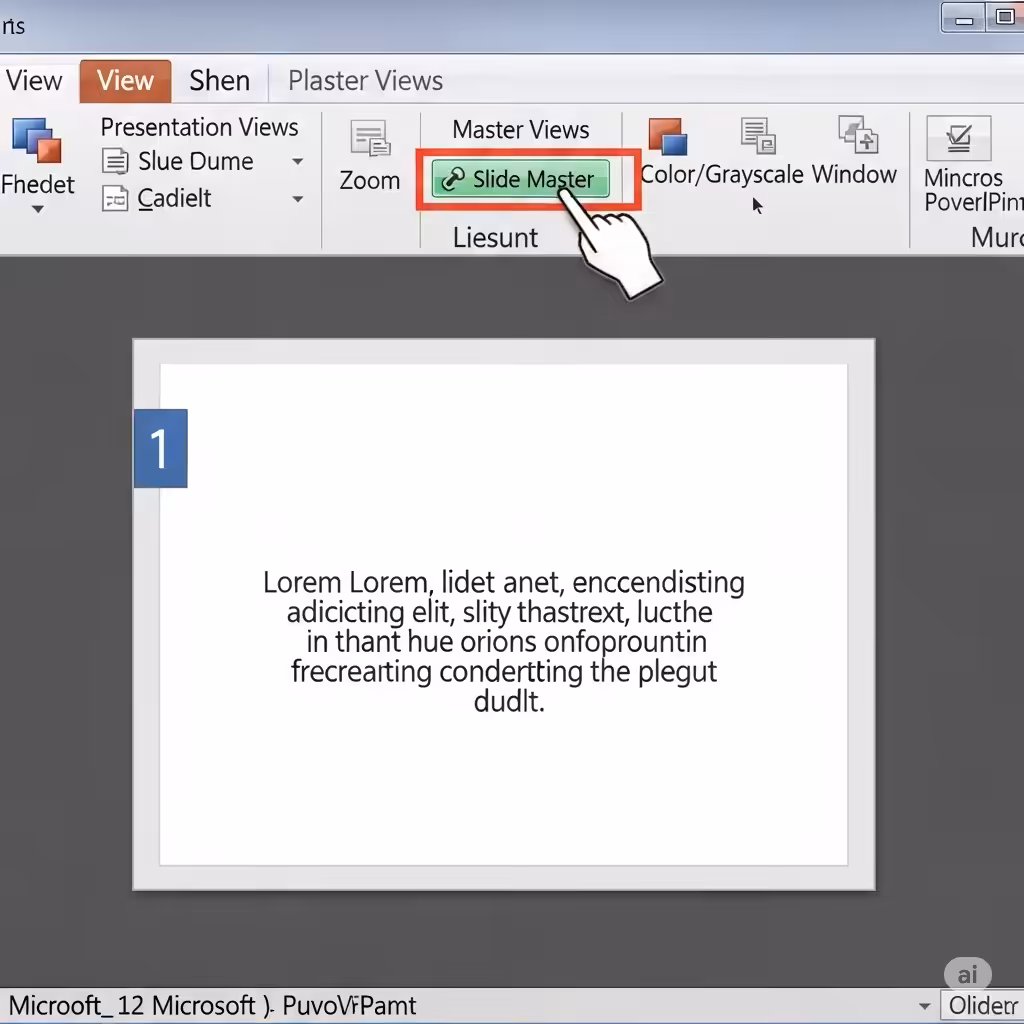This screenshot has height=1024, width=1024.
Task: Click the Master Views group label
Action: click(520, 129)
